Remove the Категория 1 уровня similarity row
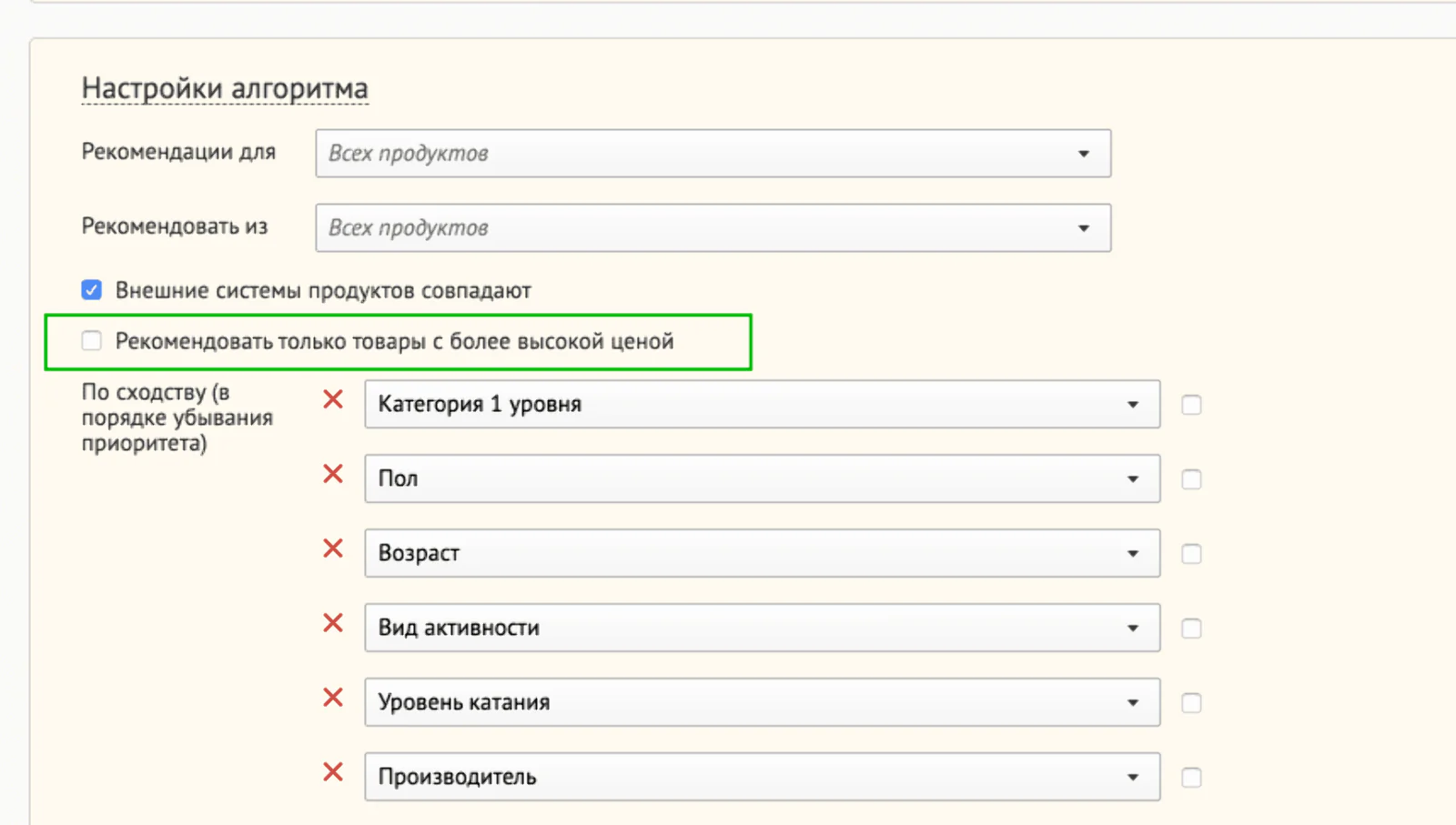The height and width of the screenshot is (825, 1456). (x=333, y=399)
